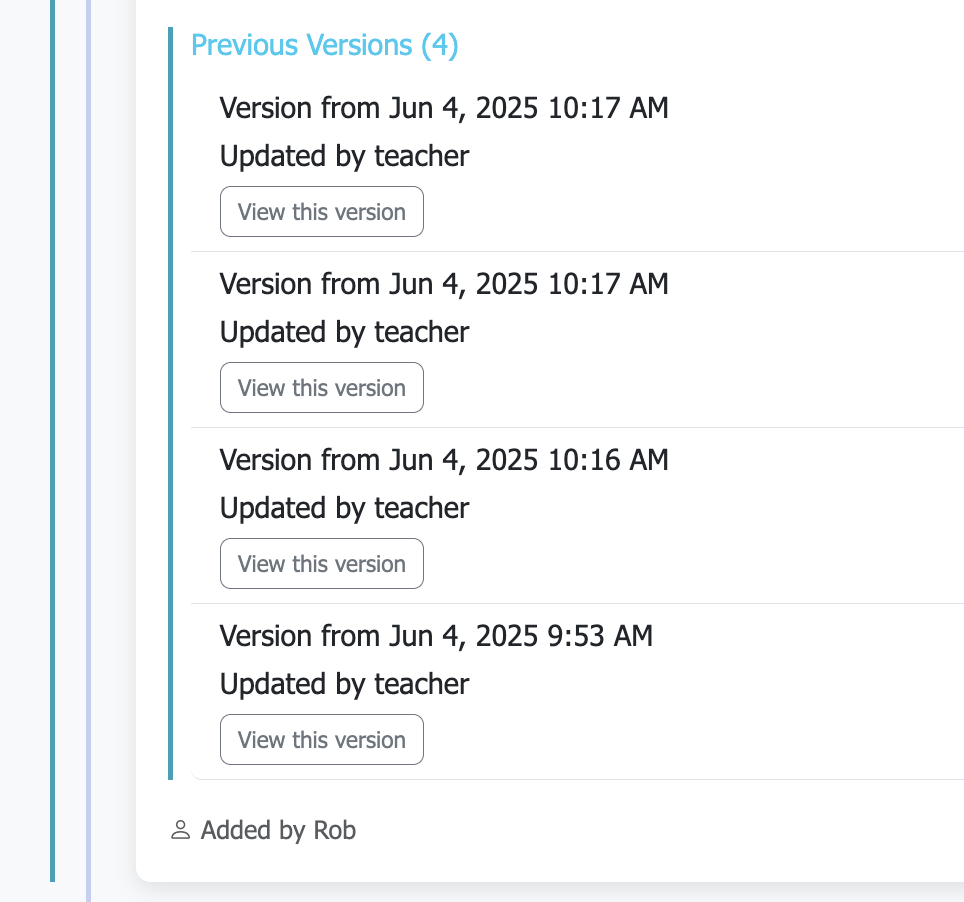Click the 'Version from Jun 4, 2025 9:53 AM' title
The width and height of the screenshot is (964, 902).
(x=435, y=636)
